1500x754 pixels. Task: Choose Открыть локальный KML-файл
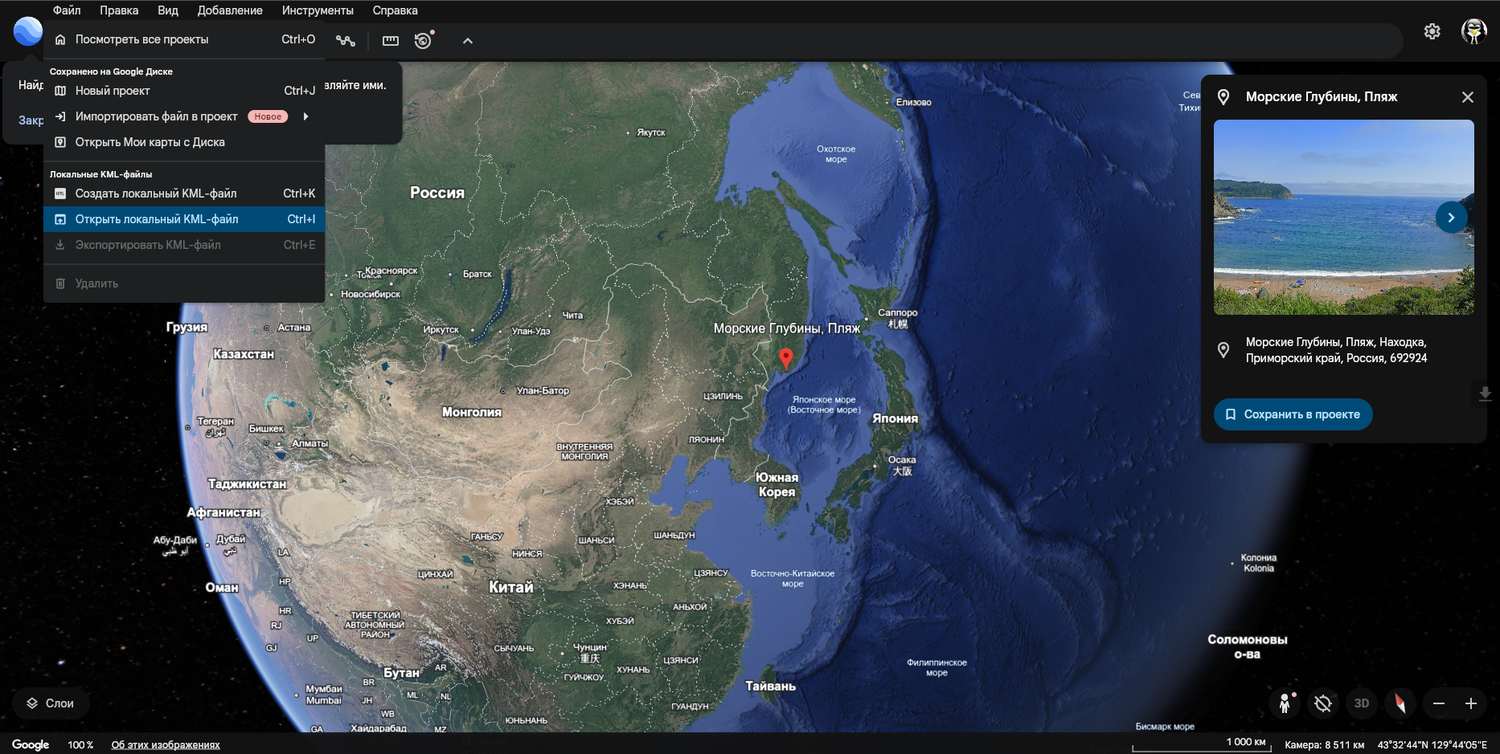pyautogui.click(x=184, y=219)
